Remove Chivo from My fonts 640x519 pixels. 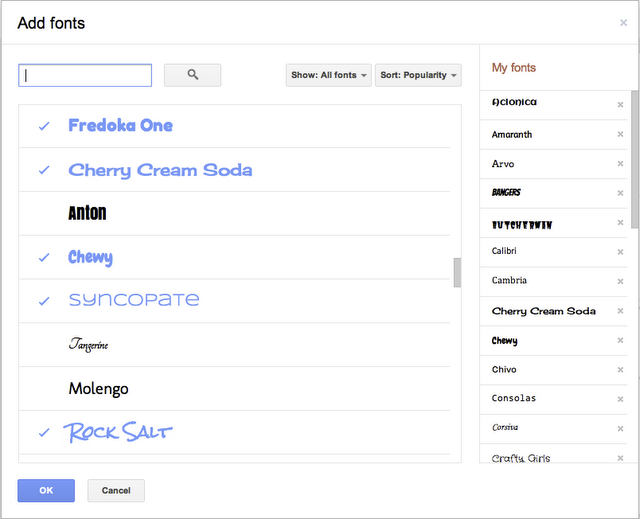[620, 370]
